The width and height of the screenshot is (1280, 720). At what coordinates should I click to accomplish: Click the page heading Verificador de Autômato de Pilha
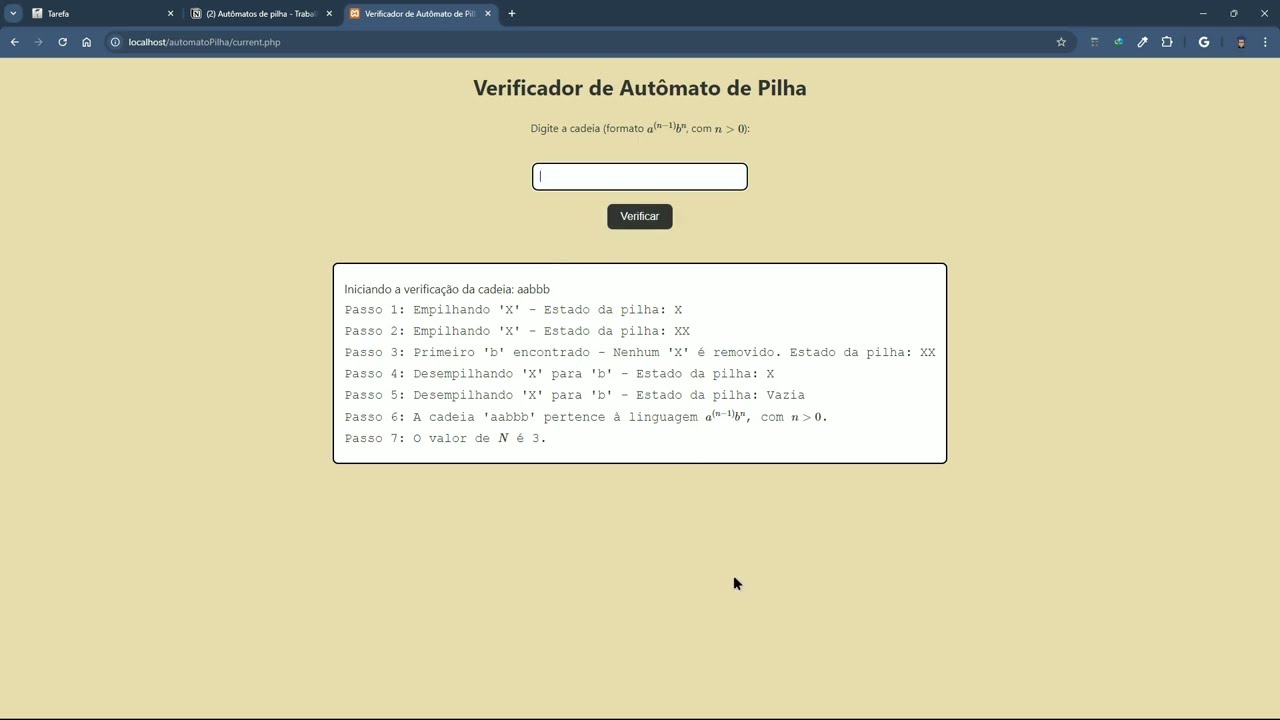point(640,88)
